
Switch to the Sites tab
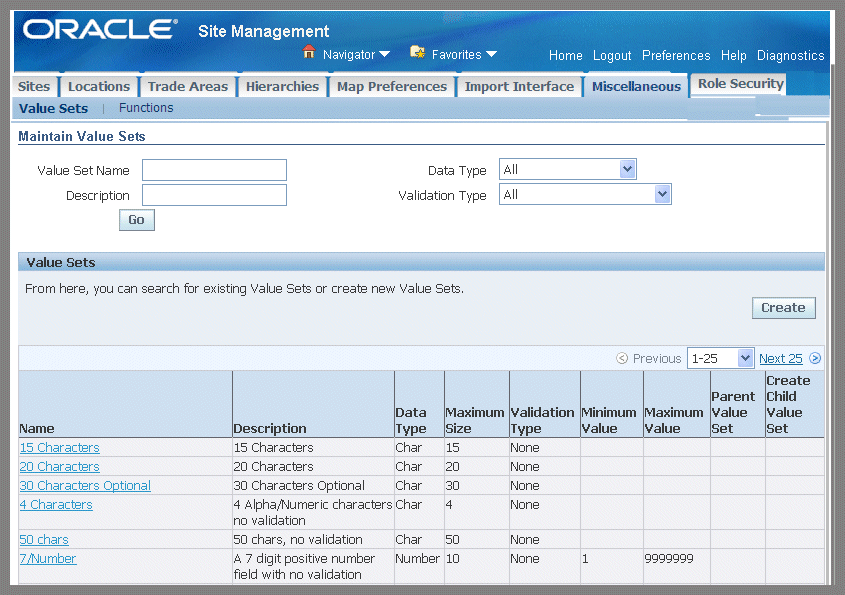tap(34, 86)
